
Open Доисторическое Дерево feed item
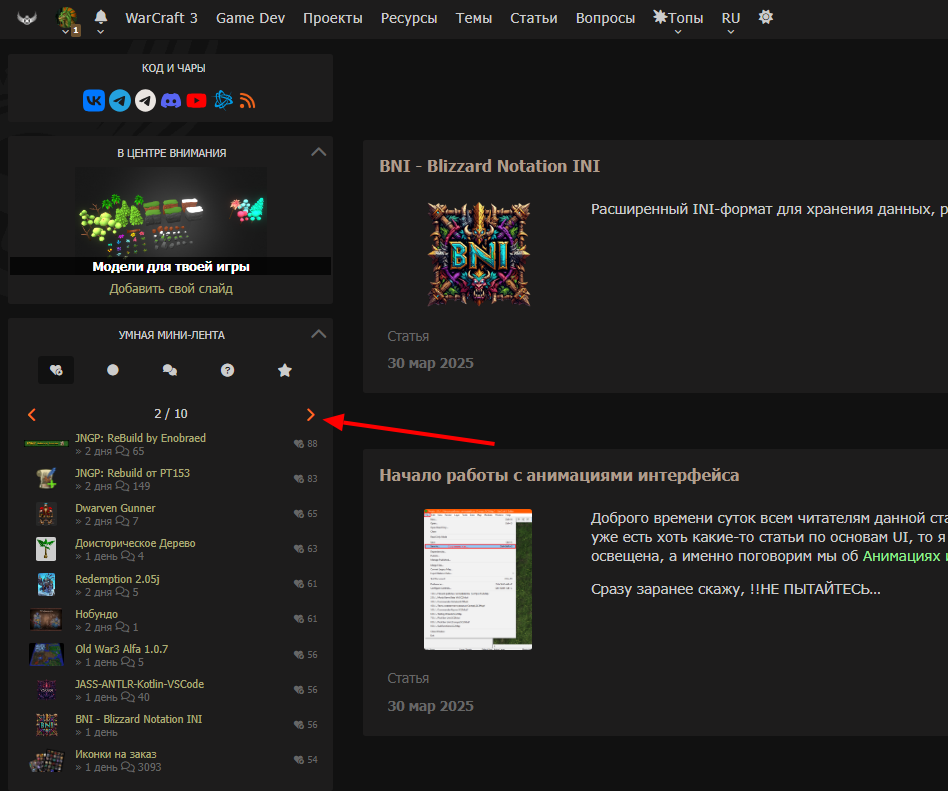pos(135,543)
